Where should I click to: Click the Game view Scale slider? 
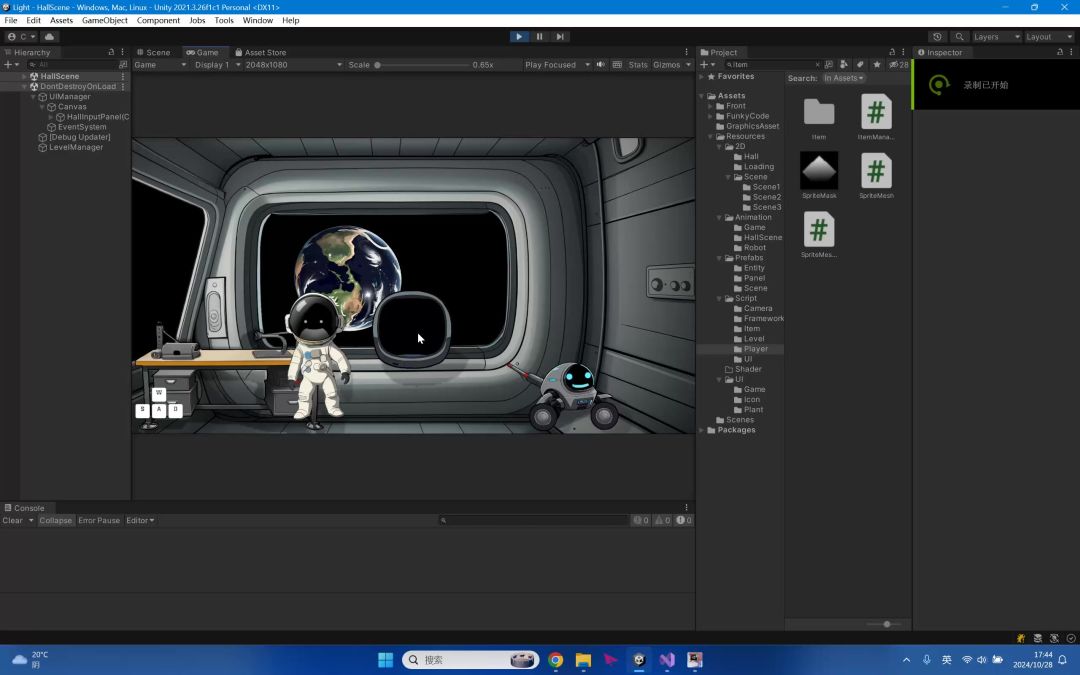tap(423, 65)
